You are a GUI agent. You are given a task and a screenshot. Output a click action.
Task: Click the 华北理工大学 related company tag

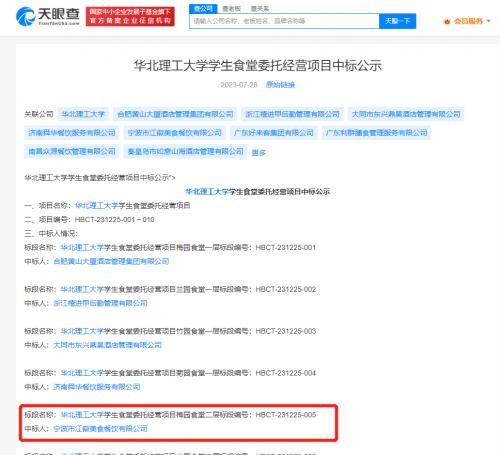coord(83,114)
